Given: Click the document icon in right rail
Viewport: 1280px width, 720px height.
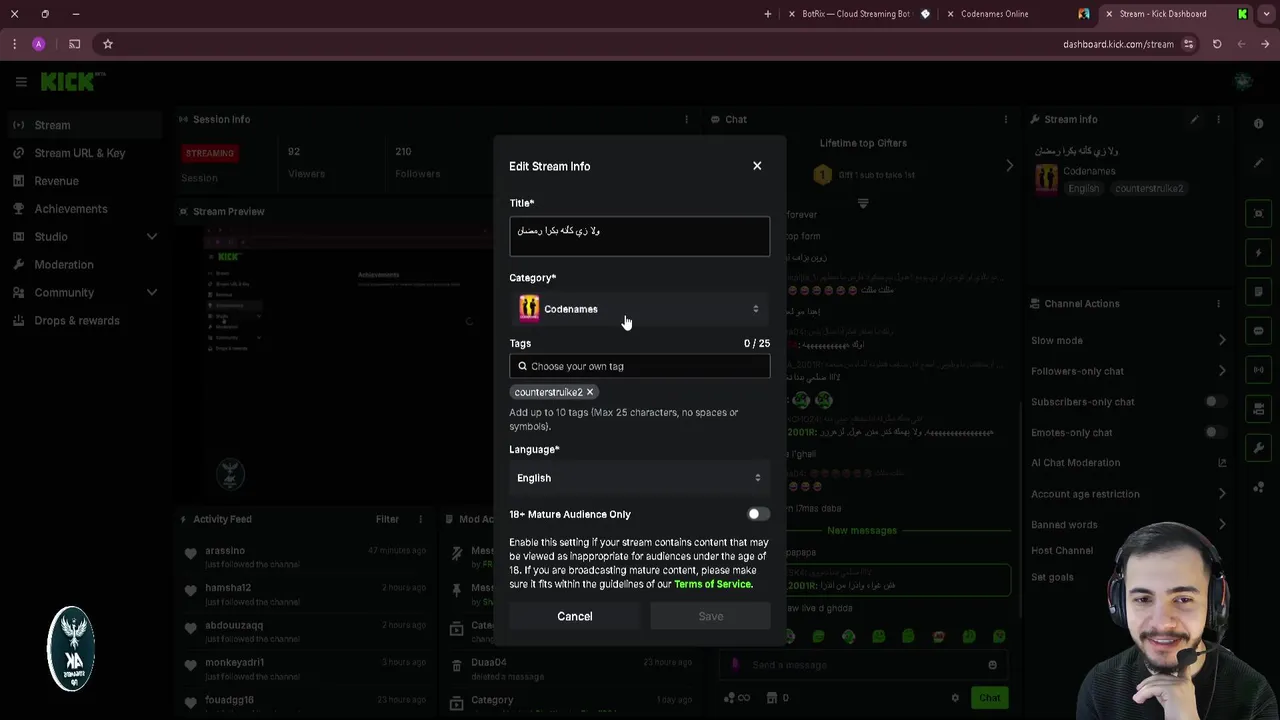Looking at the screenshot, I should pos(1259,292).
